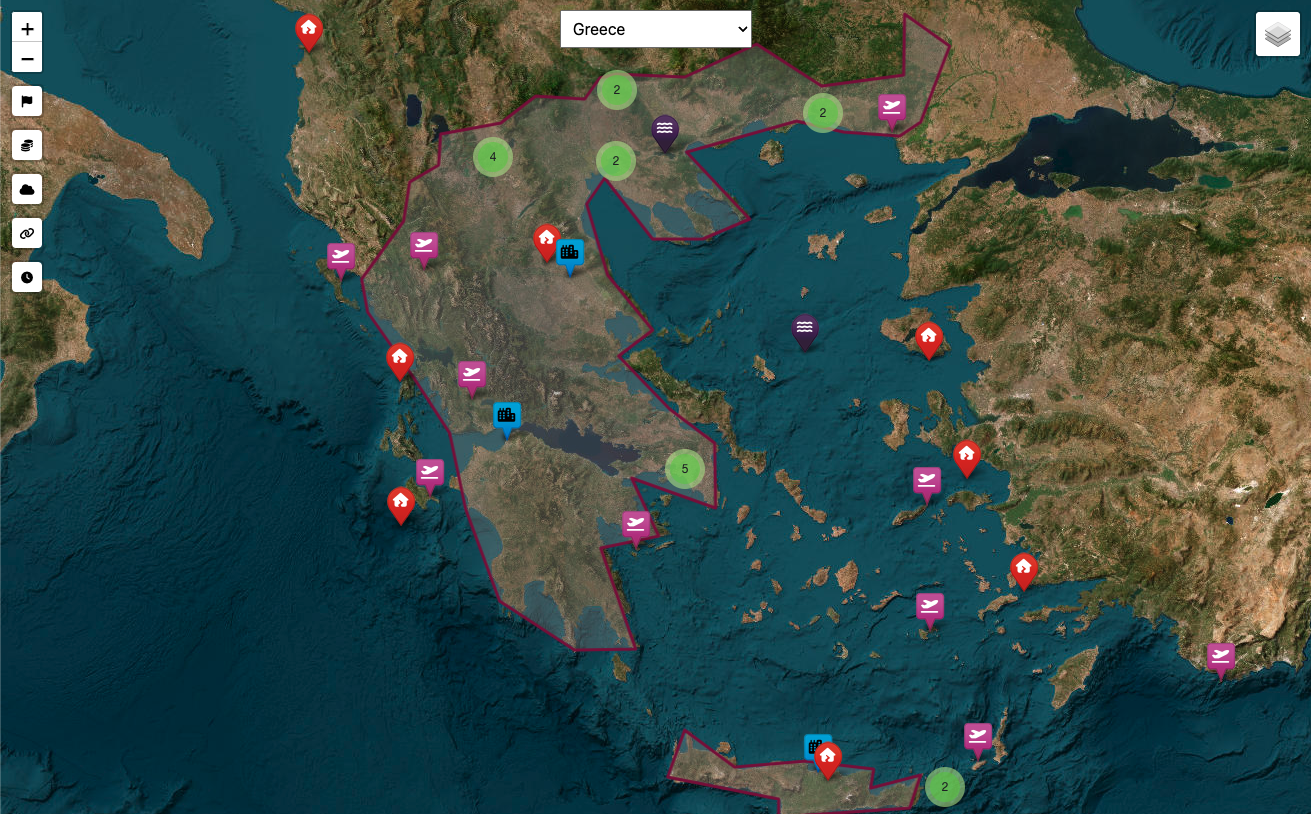
Task: Select the airport marker north of the Gulf of Patras
Action: point(472,377)
